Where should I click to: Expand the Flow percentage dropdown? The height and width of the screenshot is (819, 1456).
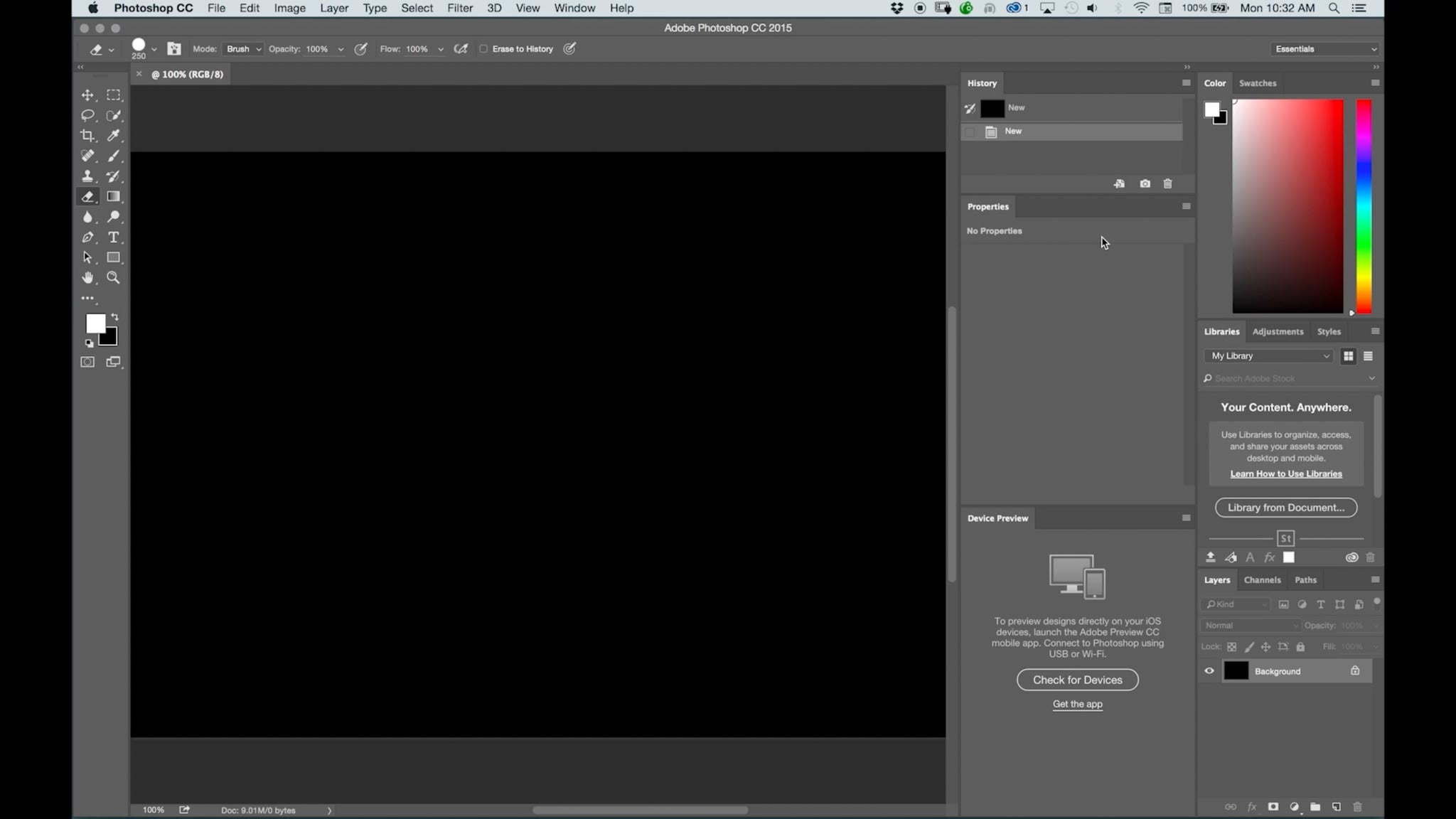(441, 49)
